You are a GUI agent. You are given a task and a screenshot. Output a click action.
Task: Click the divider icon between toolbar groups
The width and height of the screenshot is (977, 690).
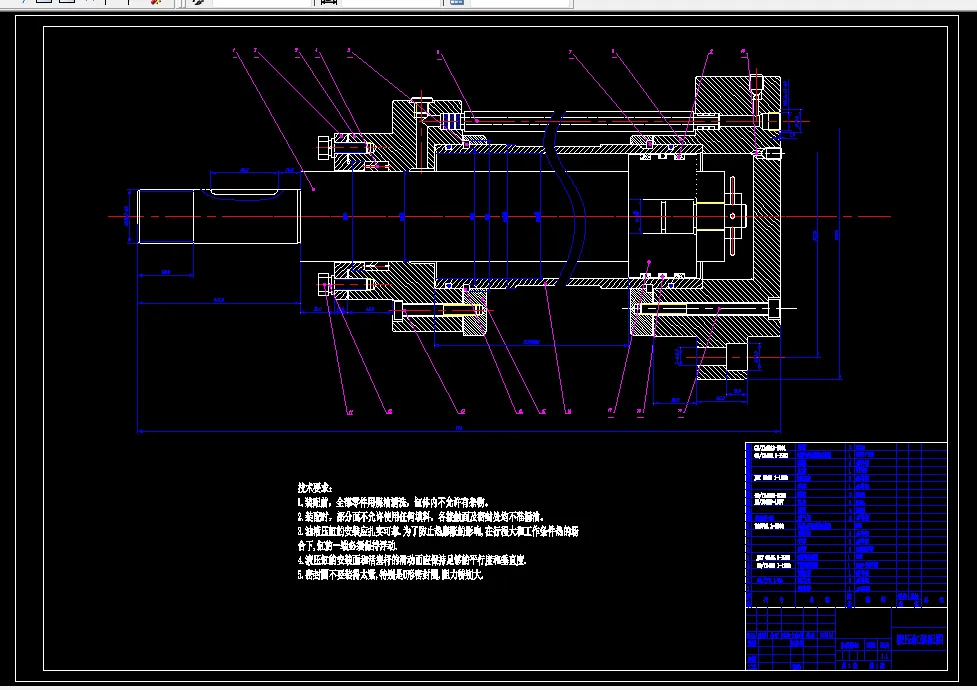pos(181,3)
